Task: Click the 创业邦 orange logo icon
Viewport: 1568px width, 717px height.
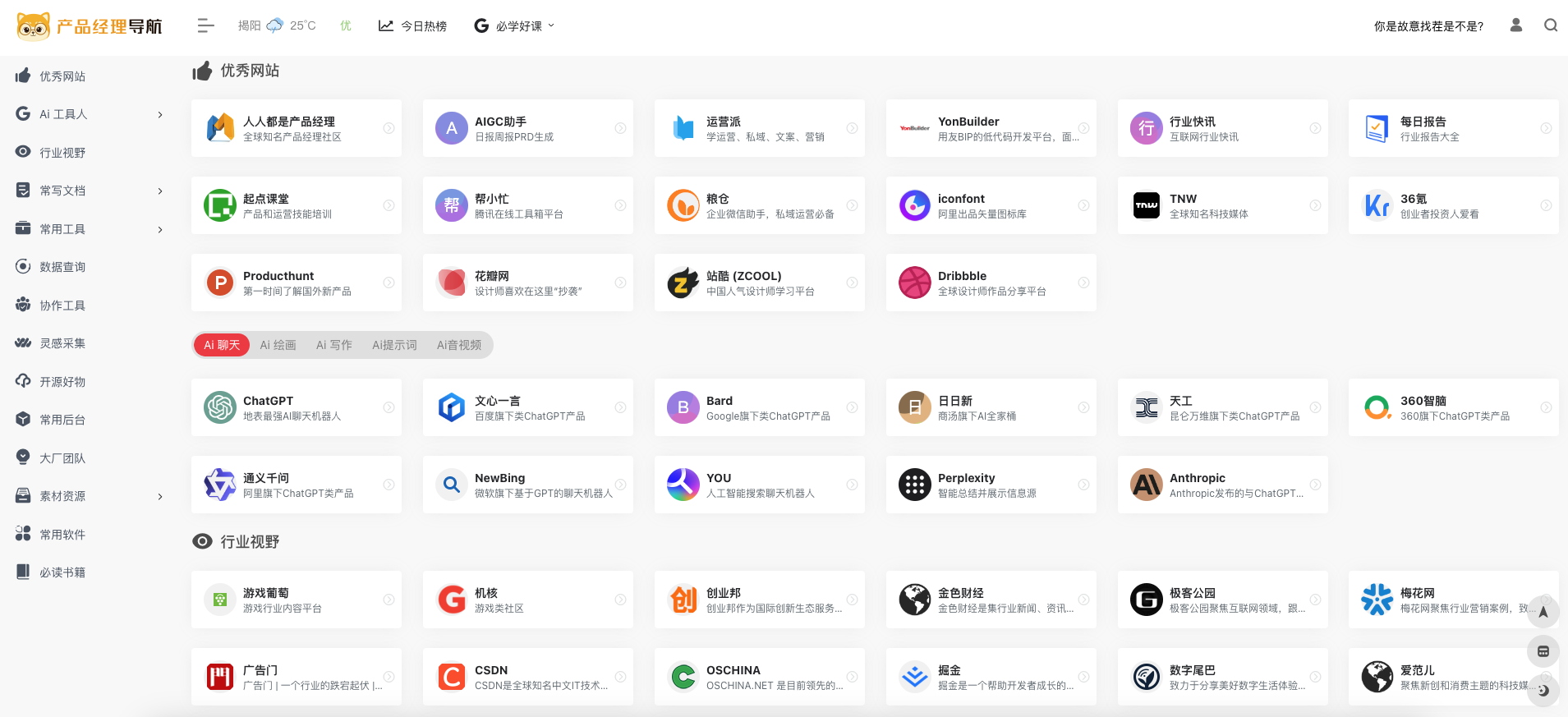Action: [x=683, y=600]
